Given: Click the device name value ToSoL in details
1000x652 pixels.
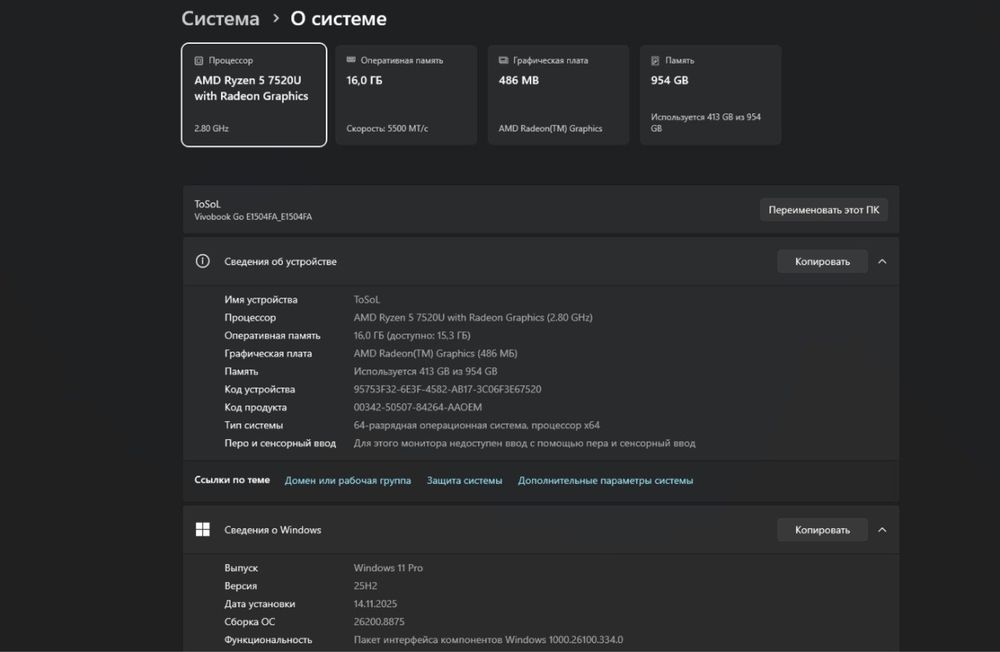Looking at the screenshot, I should tap(367, 299).
